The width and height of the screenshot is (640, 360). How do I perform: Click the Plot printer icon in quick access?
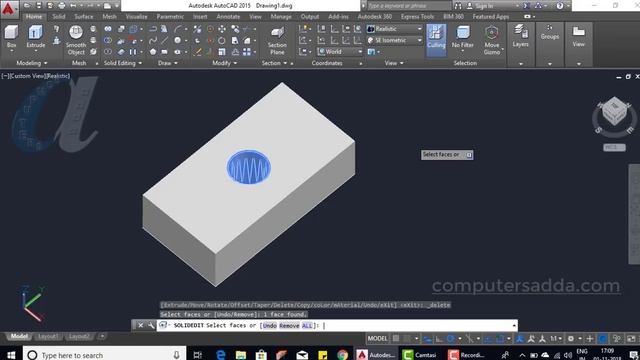pos(62,6)
